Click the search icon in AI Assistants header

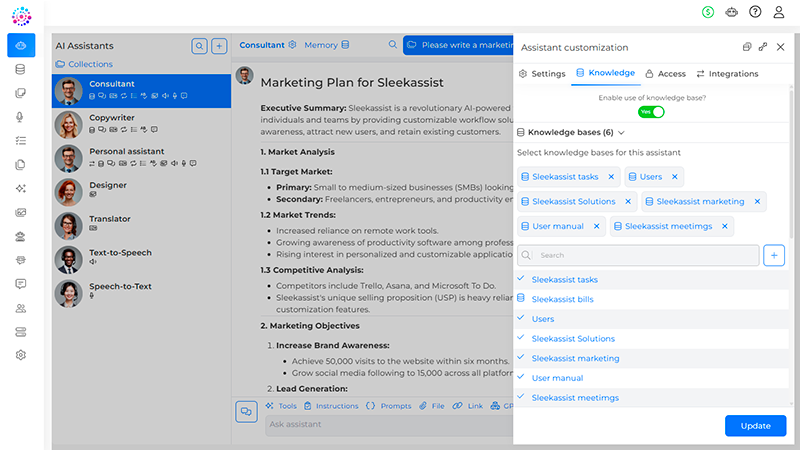pyautogui.click(x=200, y=46)
